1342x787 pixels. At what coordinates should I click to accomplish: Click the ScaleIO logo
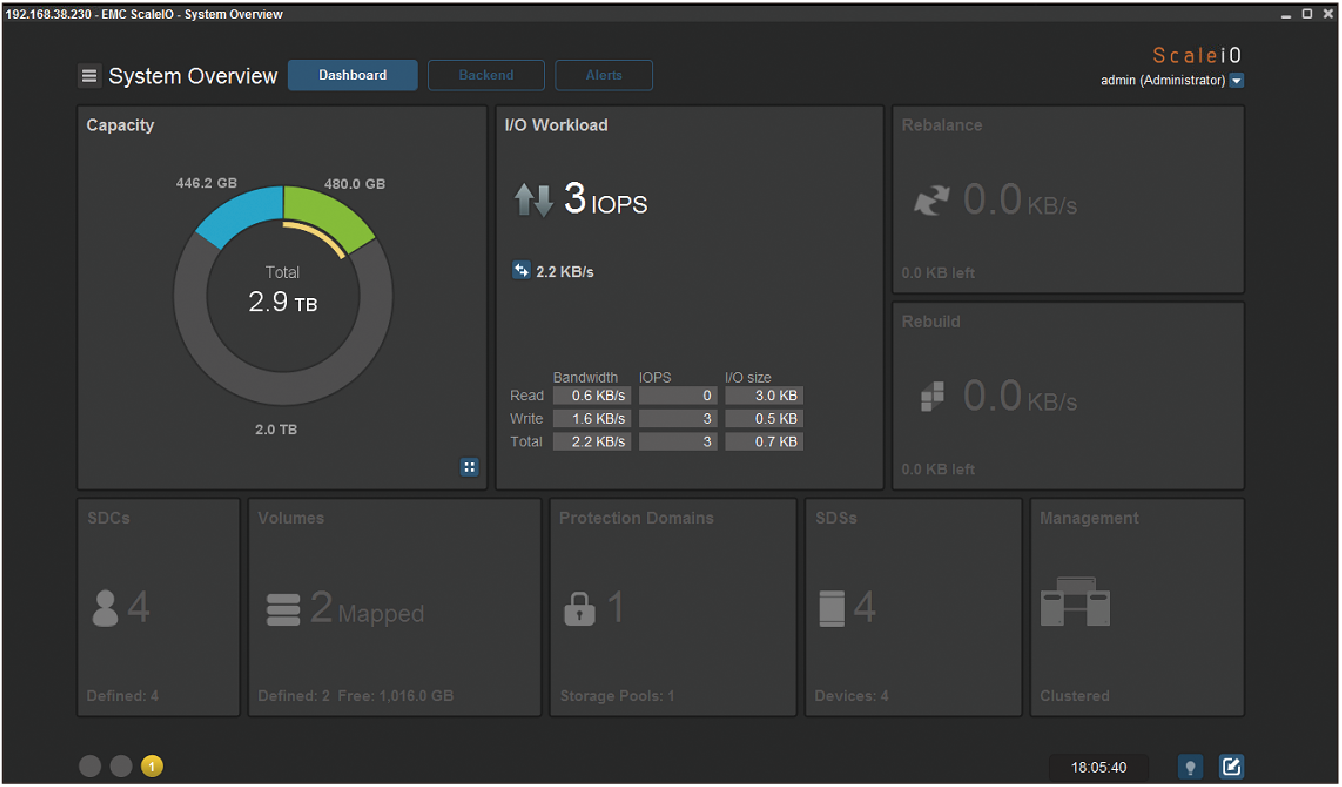coord(1198,56)
